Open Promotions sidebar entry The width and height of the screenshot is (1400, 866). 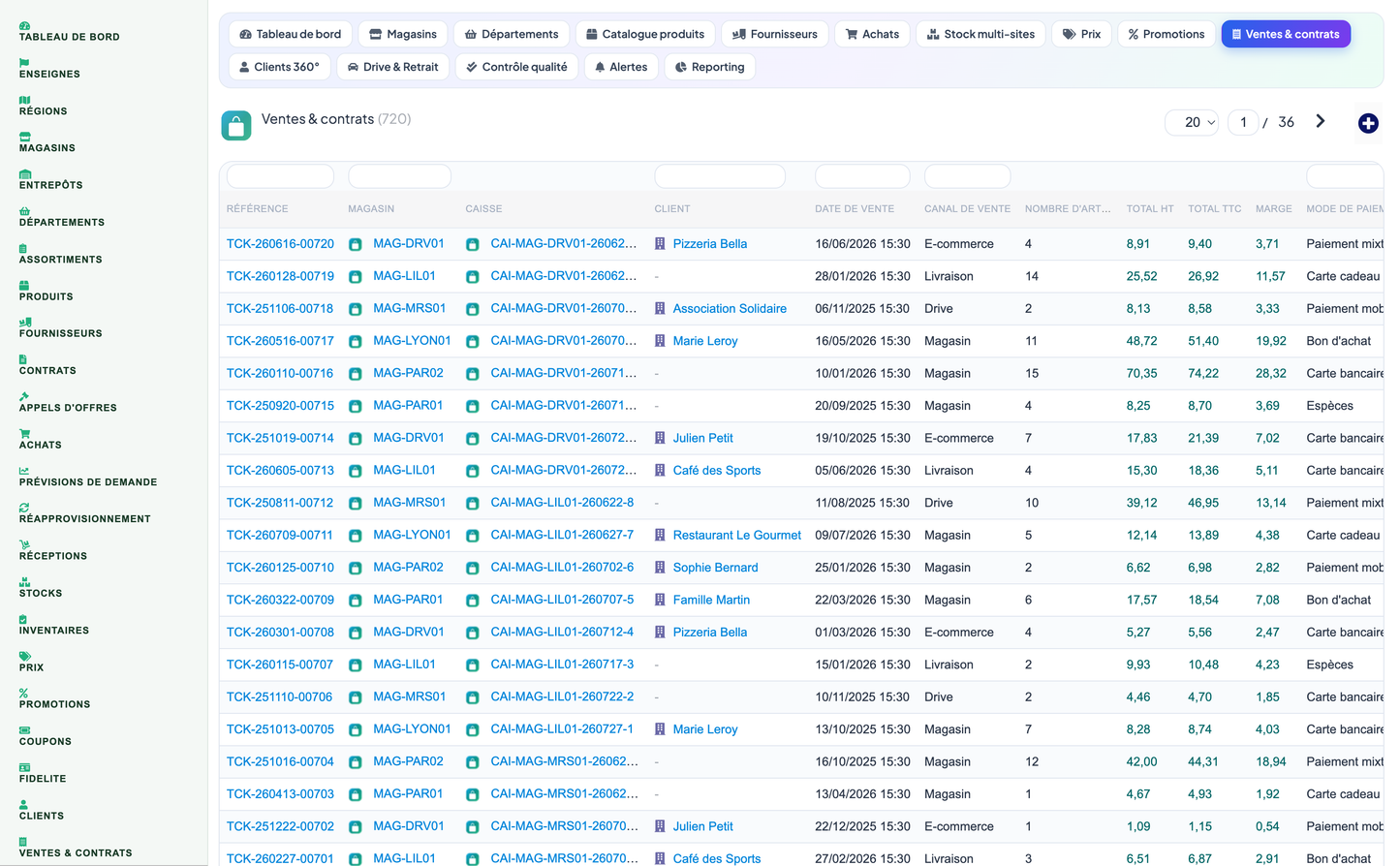tap(54, 699)
